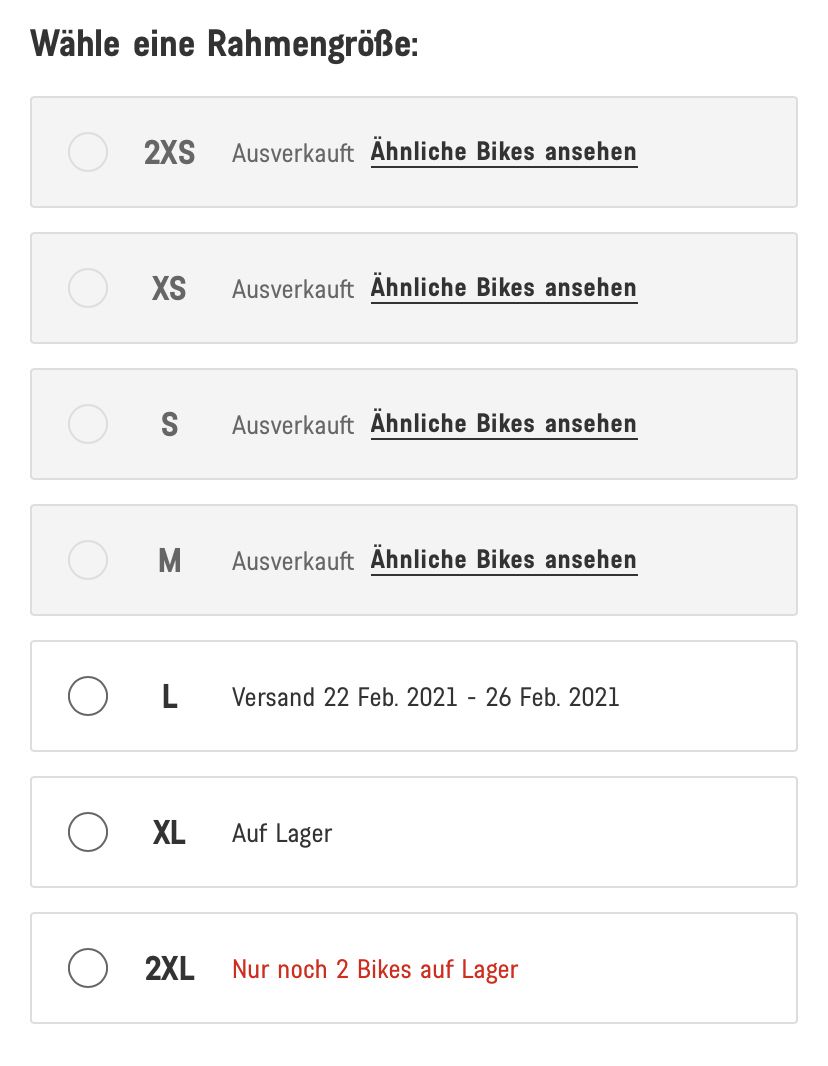Choose the 2XL radio button
Viewport: 828px width, 1066px height.
pyautogui.click(x=88, y=968)
